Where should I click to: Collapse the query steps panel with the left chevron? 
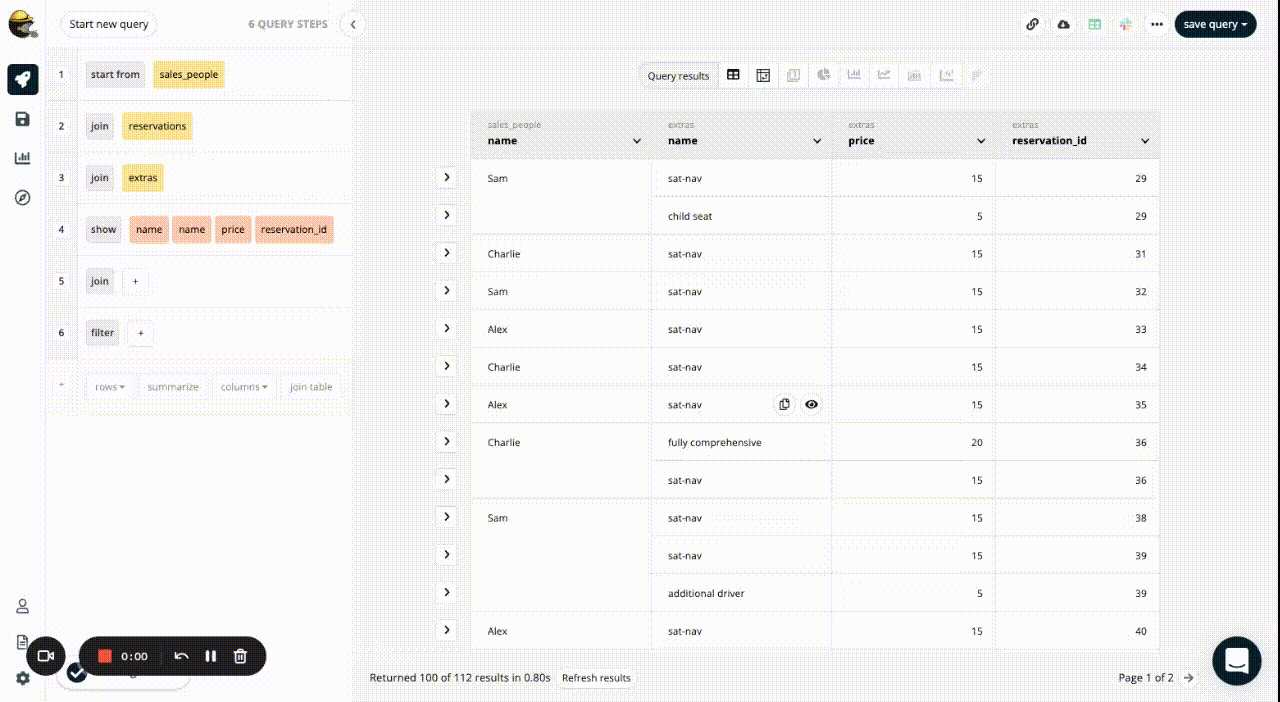pyautogui.click(x=352, y=25)
